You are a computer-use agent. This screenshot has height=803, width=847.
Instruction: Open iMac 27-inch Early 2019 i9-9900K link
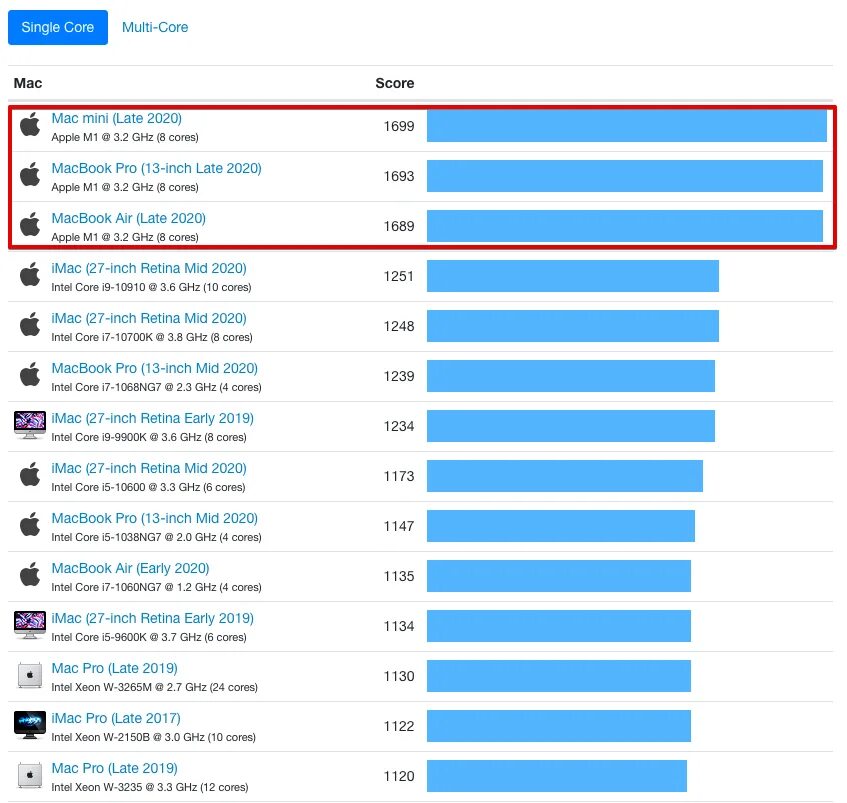pos(152,419)
